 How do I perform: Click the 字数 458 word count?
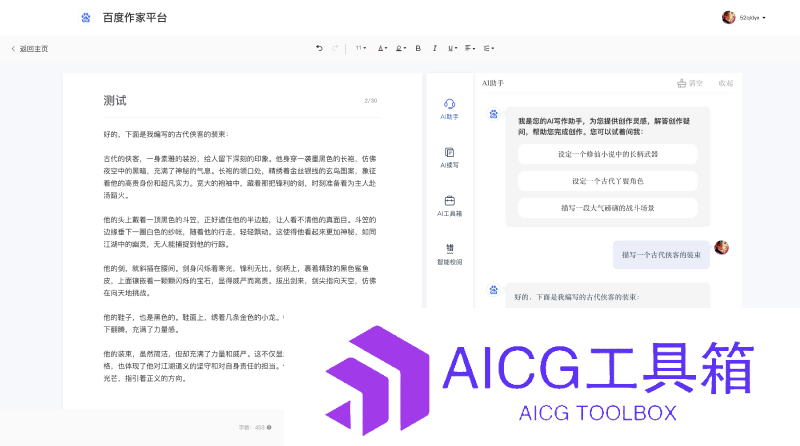(x=252, y=428)
